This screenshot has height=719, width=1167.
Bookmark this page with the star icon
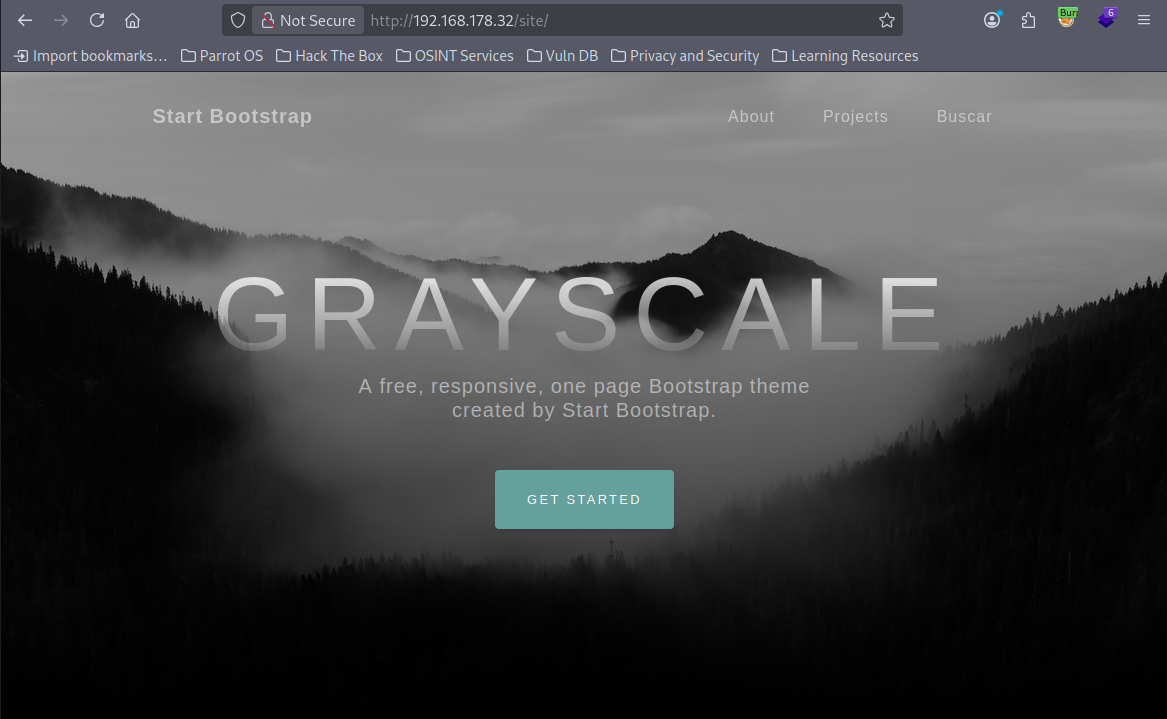(886, 20)
